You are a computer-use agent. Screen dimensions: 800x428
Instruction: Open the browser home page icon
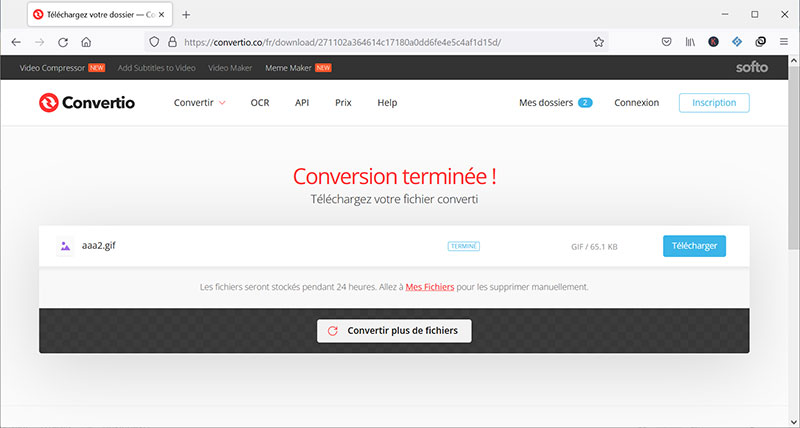pos(86,42)
